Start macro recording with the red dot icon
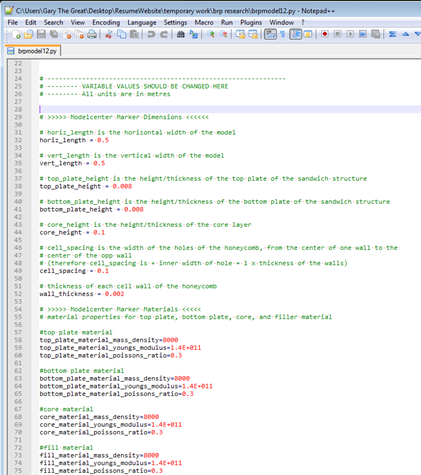 [325, 34]
